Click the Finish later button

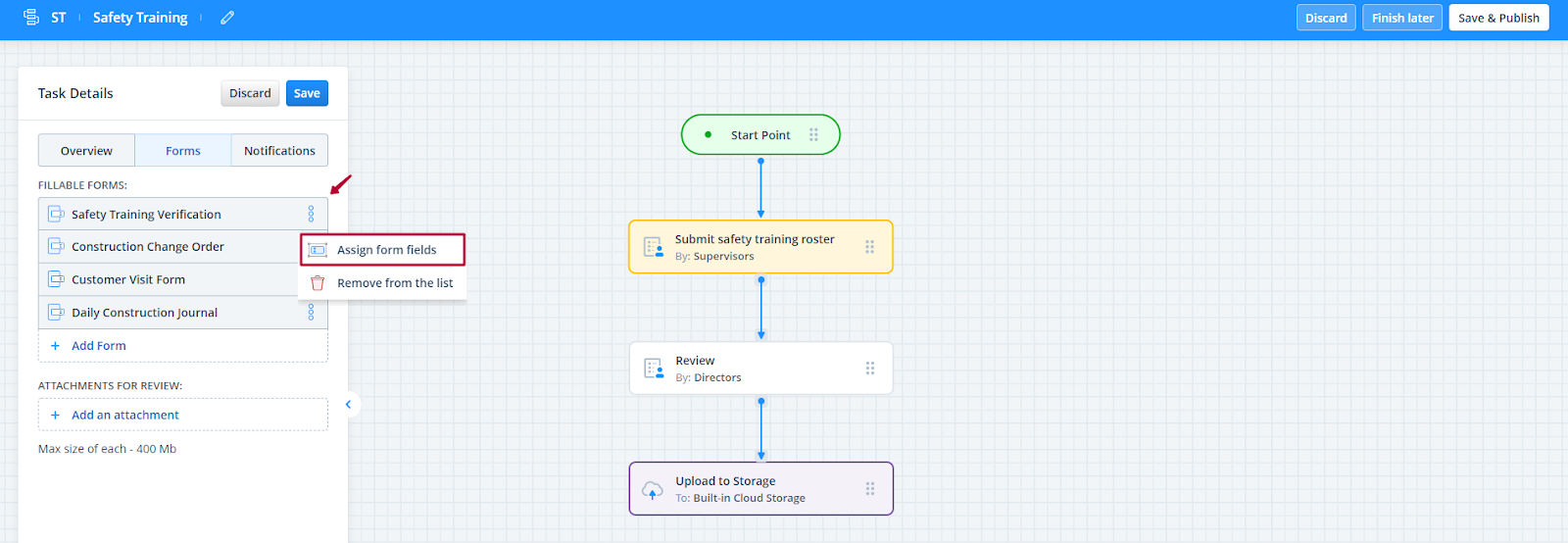tap(1401, 18)
